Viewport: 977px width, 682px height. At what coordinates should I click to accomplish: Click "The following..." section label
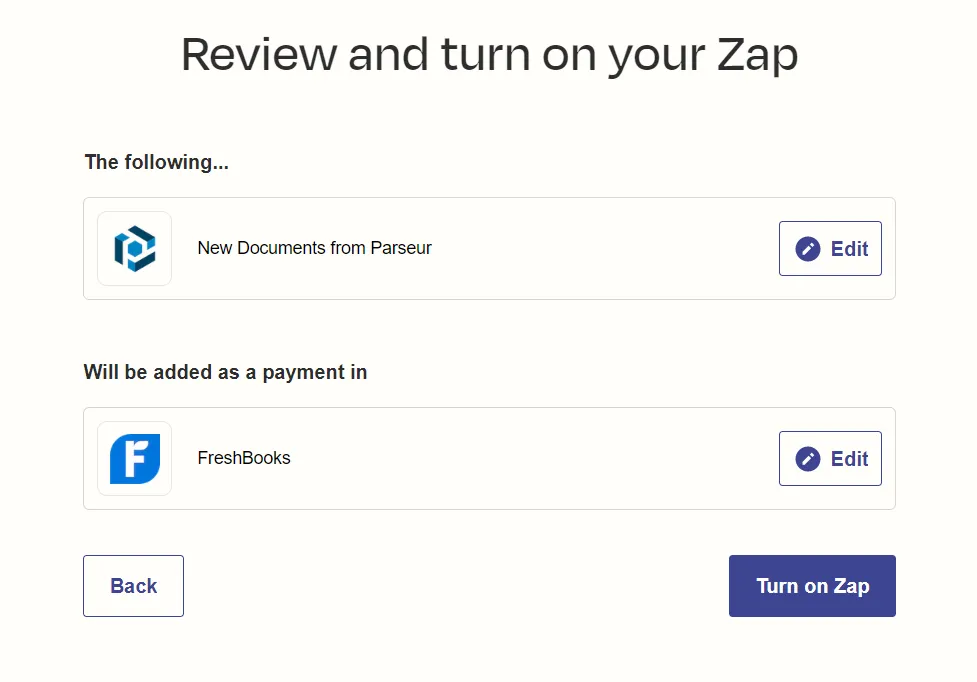pos(156,162)
